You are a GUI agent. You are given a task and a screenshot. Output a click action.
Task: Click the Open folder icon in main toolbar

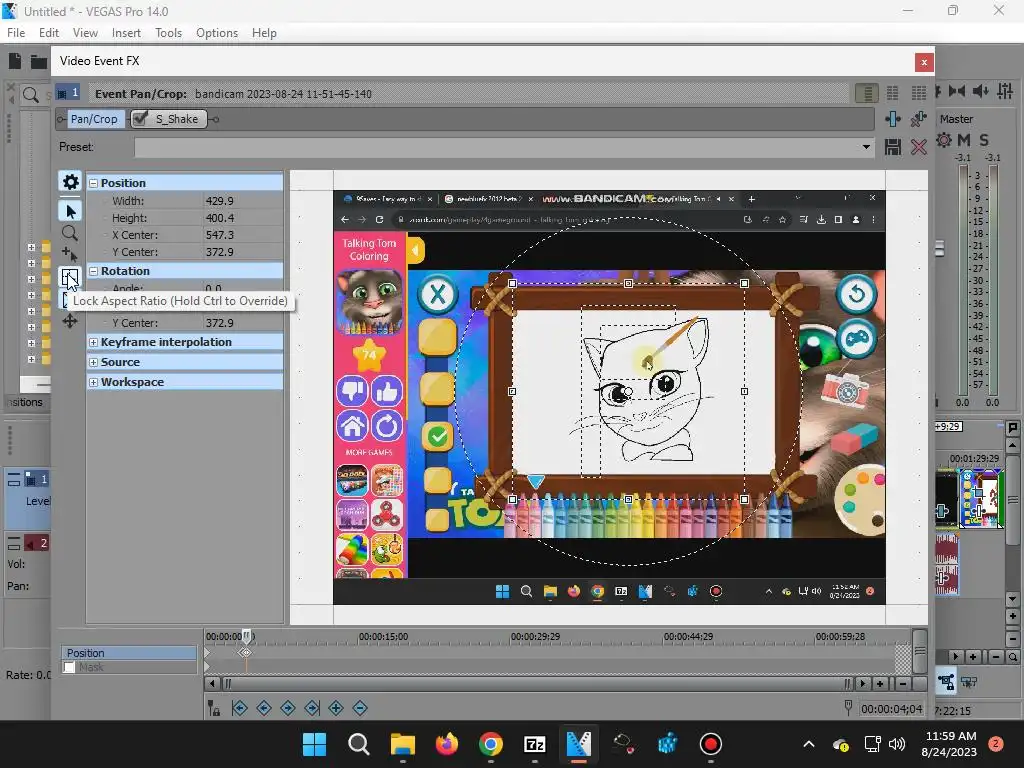pyautogui.click(x=39, y=62)
